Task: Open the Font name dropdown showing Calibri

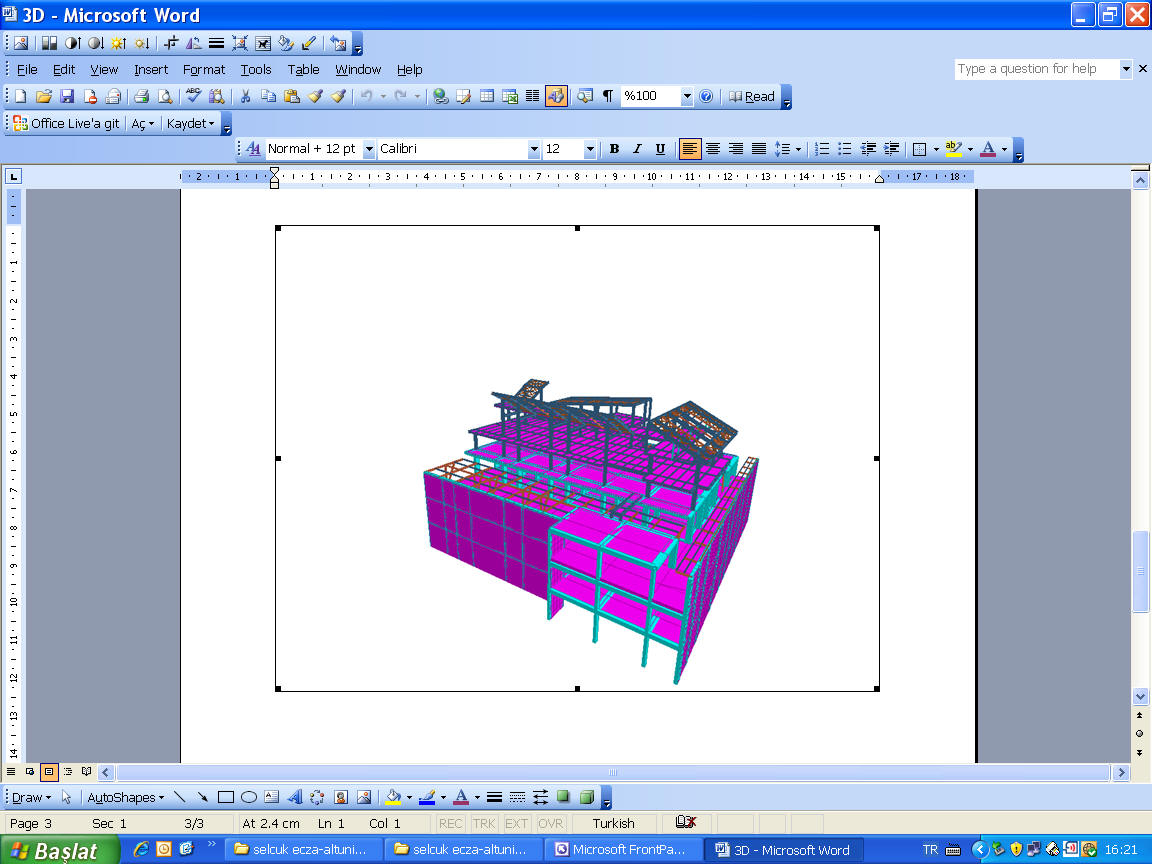Action: point(534,149)
